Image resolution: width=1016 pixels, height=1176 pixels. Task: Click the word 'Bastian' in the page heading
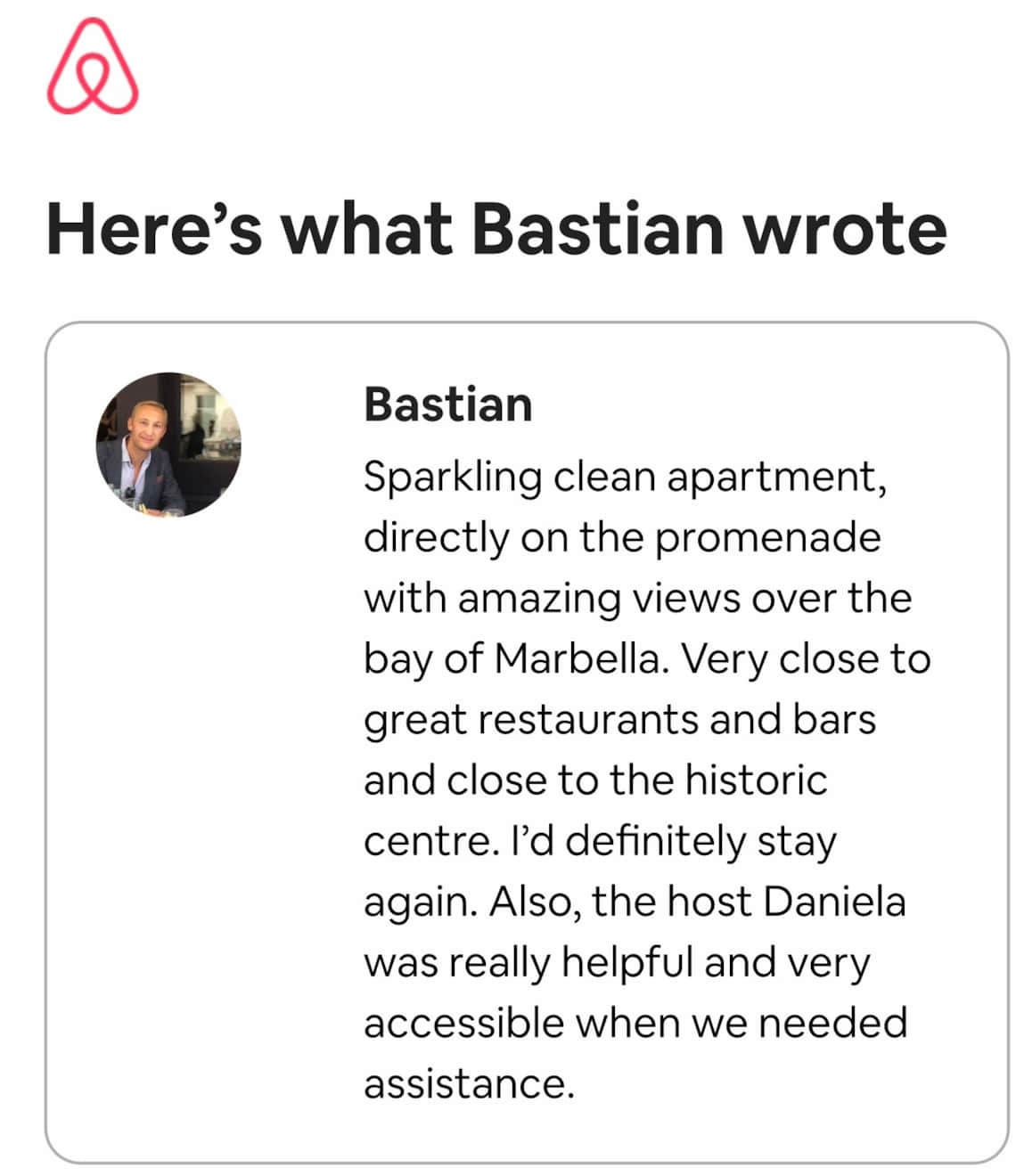click(x=597, y=229)
